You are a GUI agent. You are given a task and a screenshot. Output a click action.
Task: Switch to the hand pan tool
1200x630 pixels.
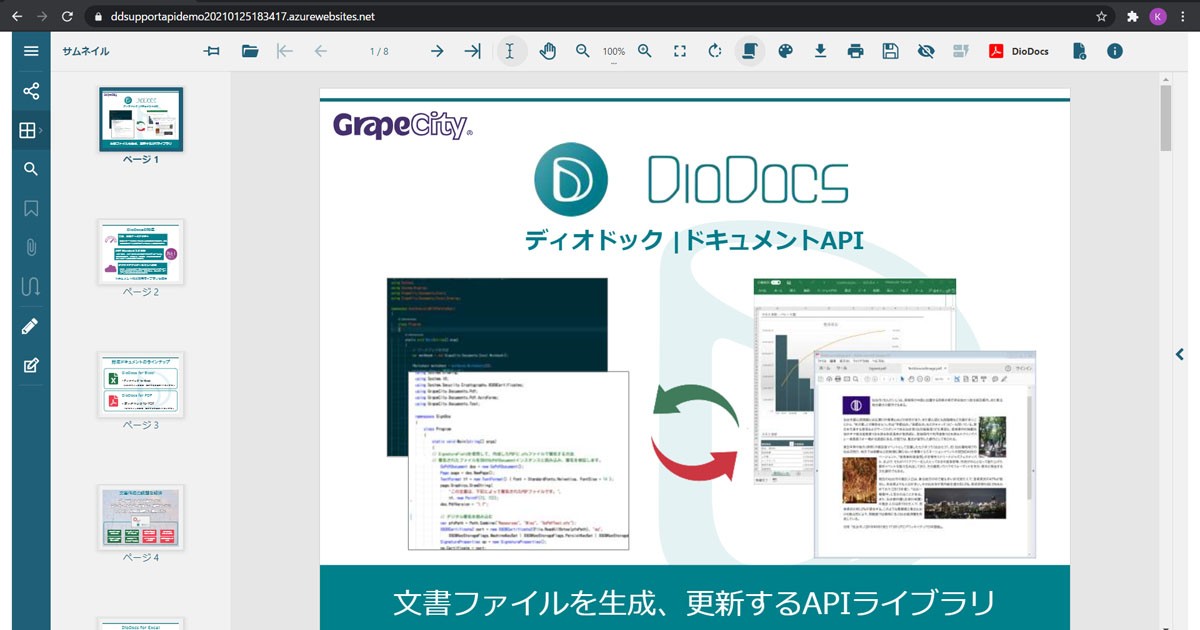tap(548, 51)
